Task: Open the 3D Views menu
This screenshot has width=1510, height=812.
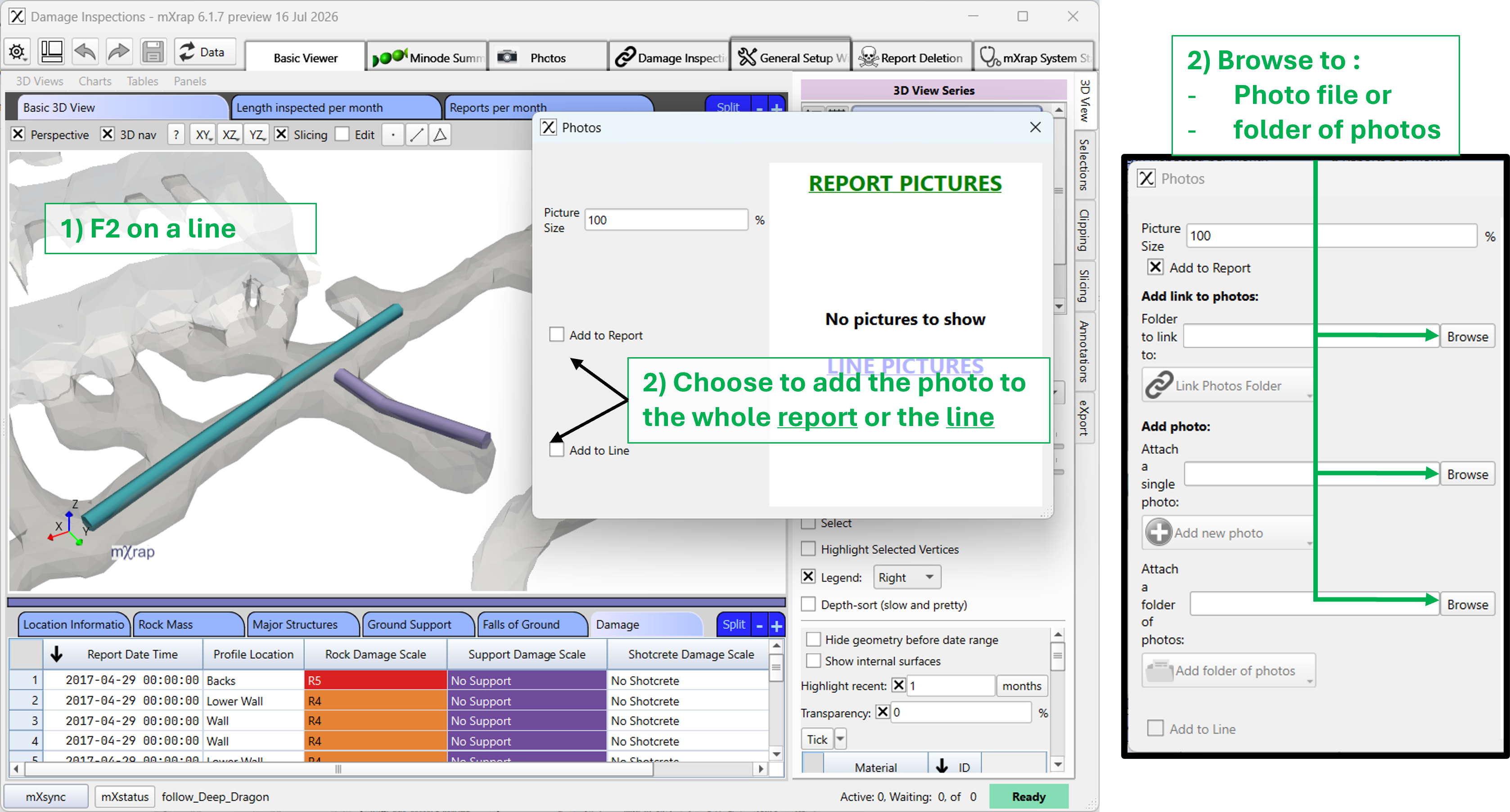Action: 39,81
